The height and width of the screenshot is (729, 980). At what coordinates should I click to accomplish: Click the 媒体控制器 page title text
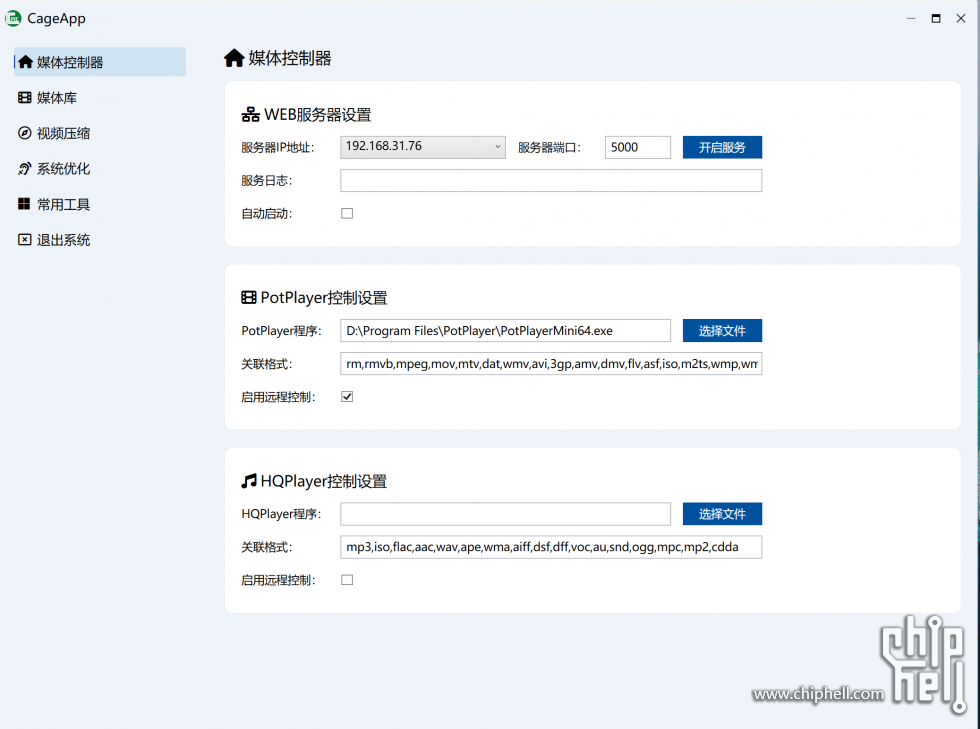click(290, 58)
